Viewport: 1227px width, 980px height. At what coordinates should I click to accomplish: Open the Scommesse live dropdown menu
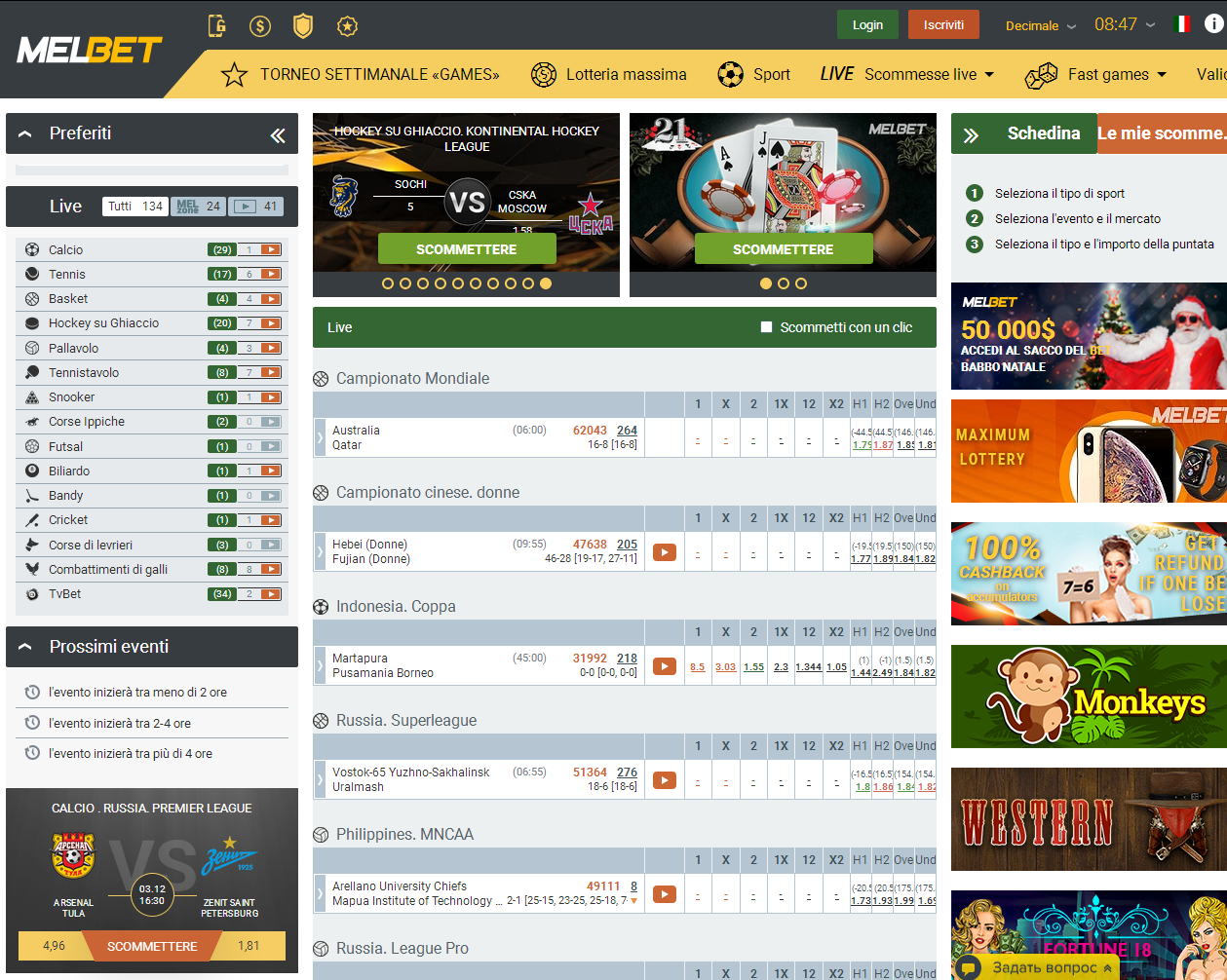click(907, 74)
